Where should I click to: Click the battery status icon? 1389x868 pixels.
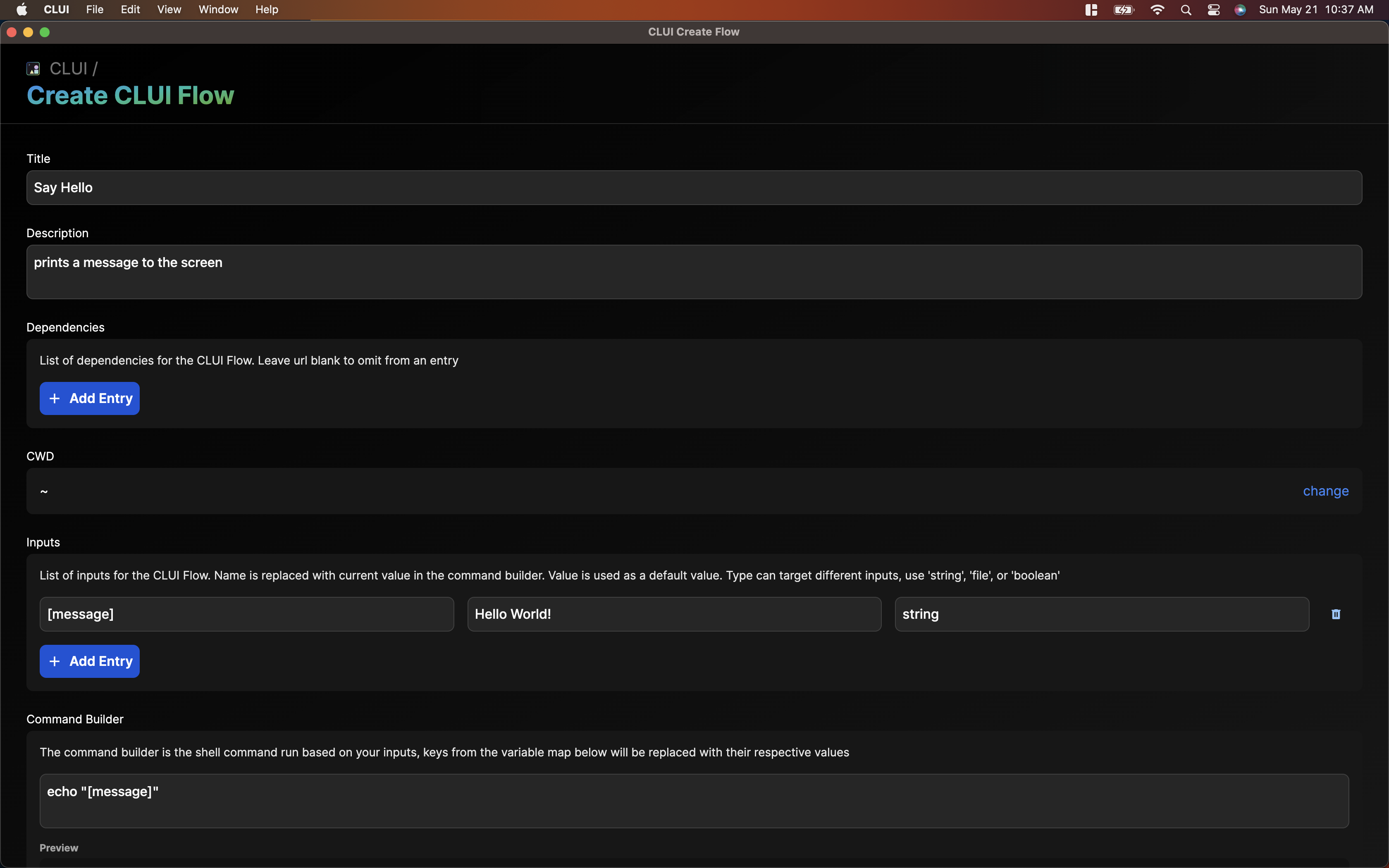click(x=1124, y=10)
